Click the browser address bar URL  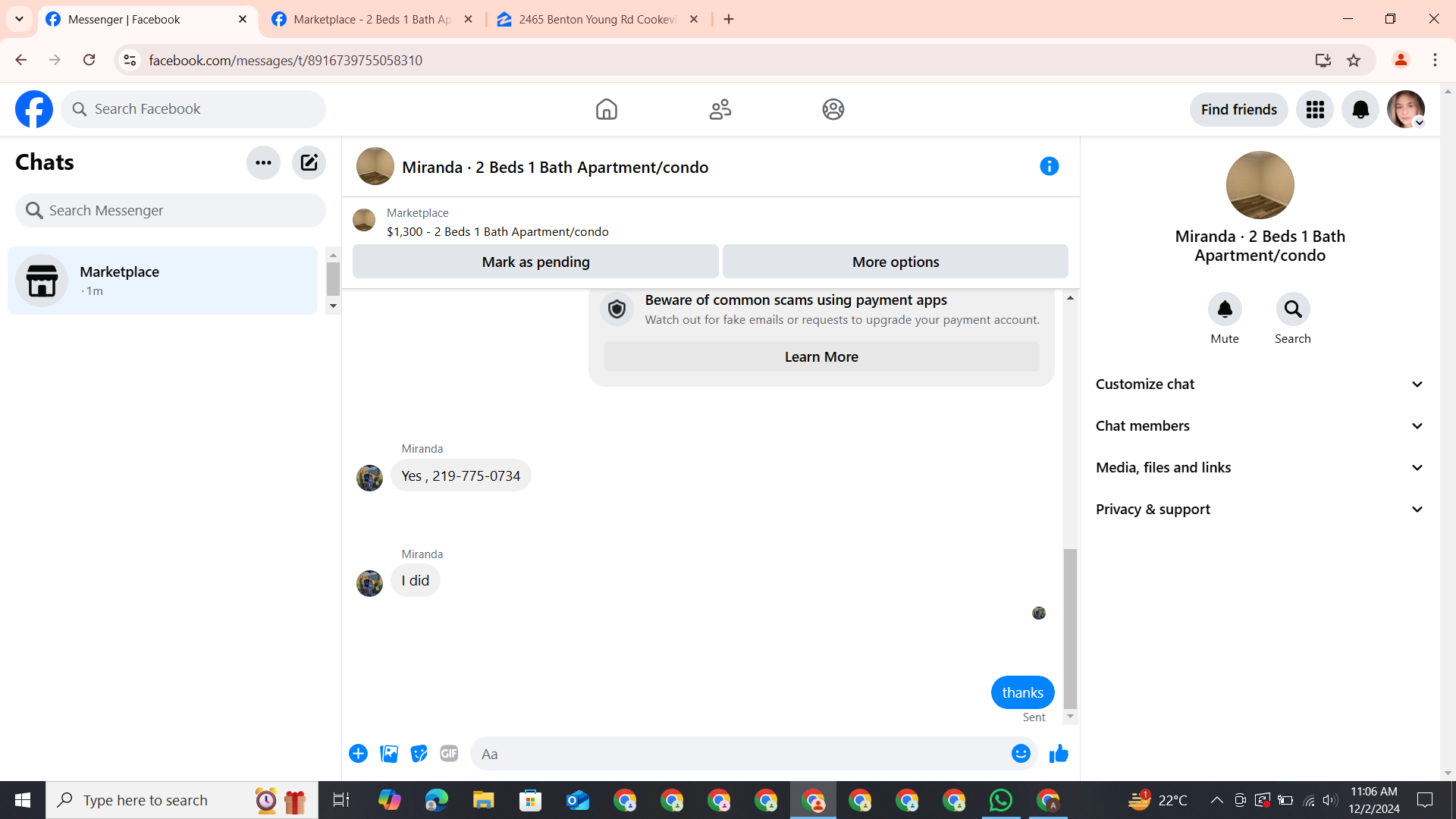click(x=285, y=61)
